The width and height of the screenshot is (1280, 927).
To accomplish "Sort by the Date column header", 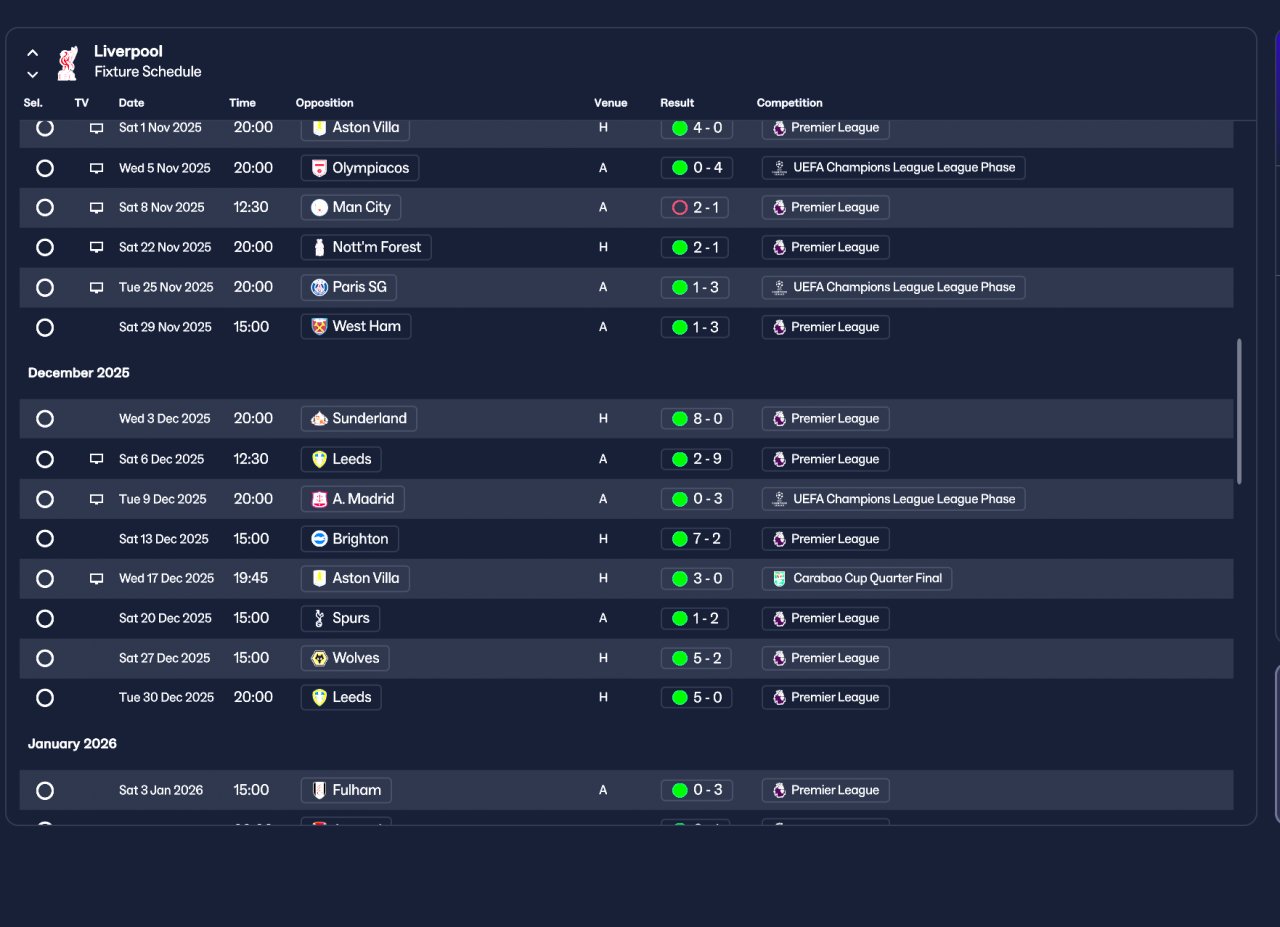I will point(131,103).
